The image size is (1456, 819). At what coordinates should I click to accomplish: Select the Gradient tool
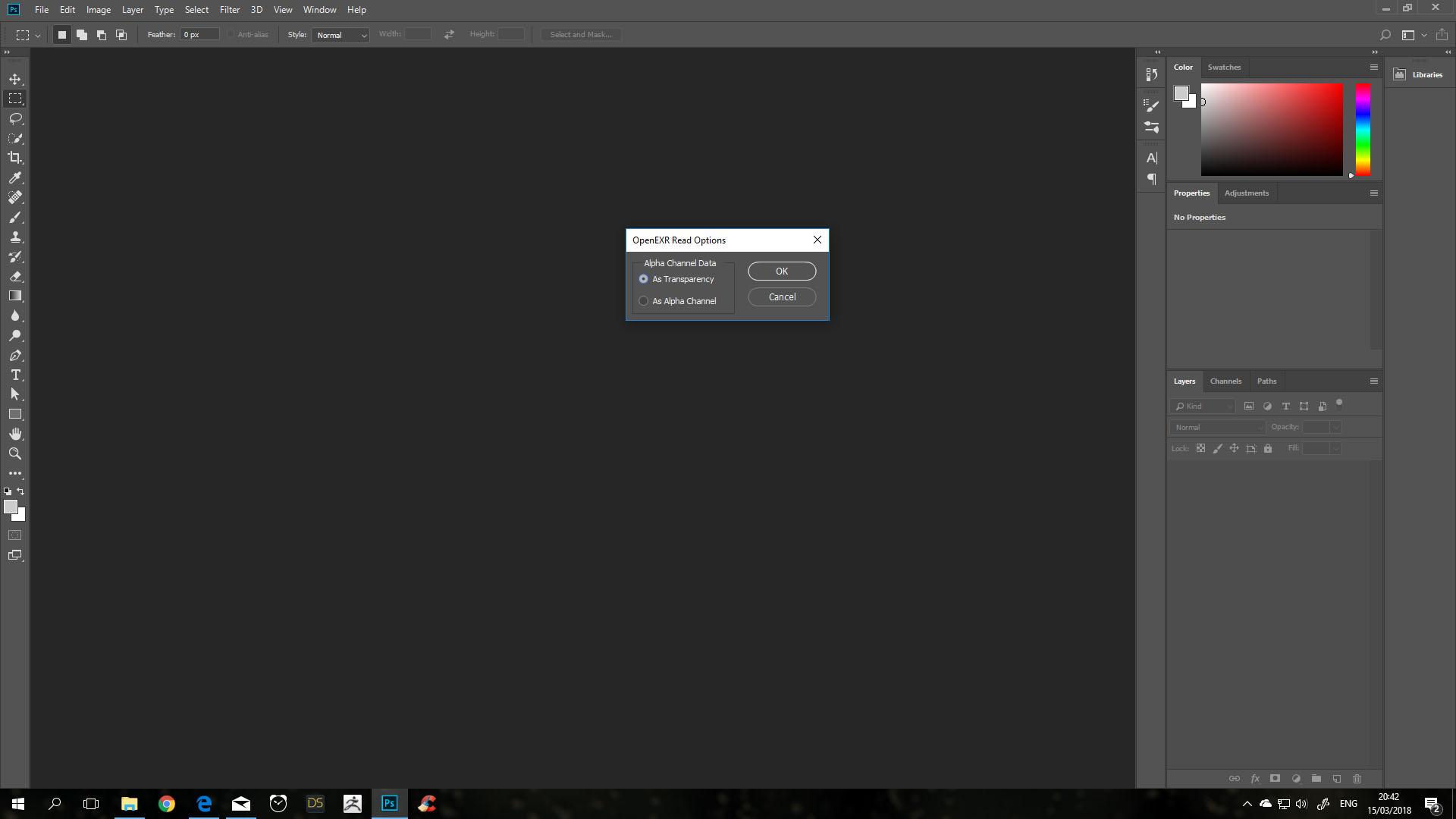[x=15, y=296]
